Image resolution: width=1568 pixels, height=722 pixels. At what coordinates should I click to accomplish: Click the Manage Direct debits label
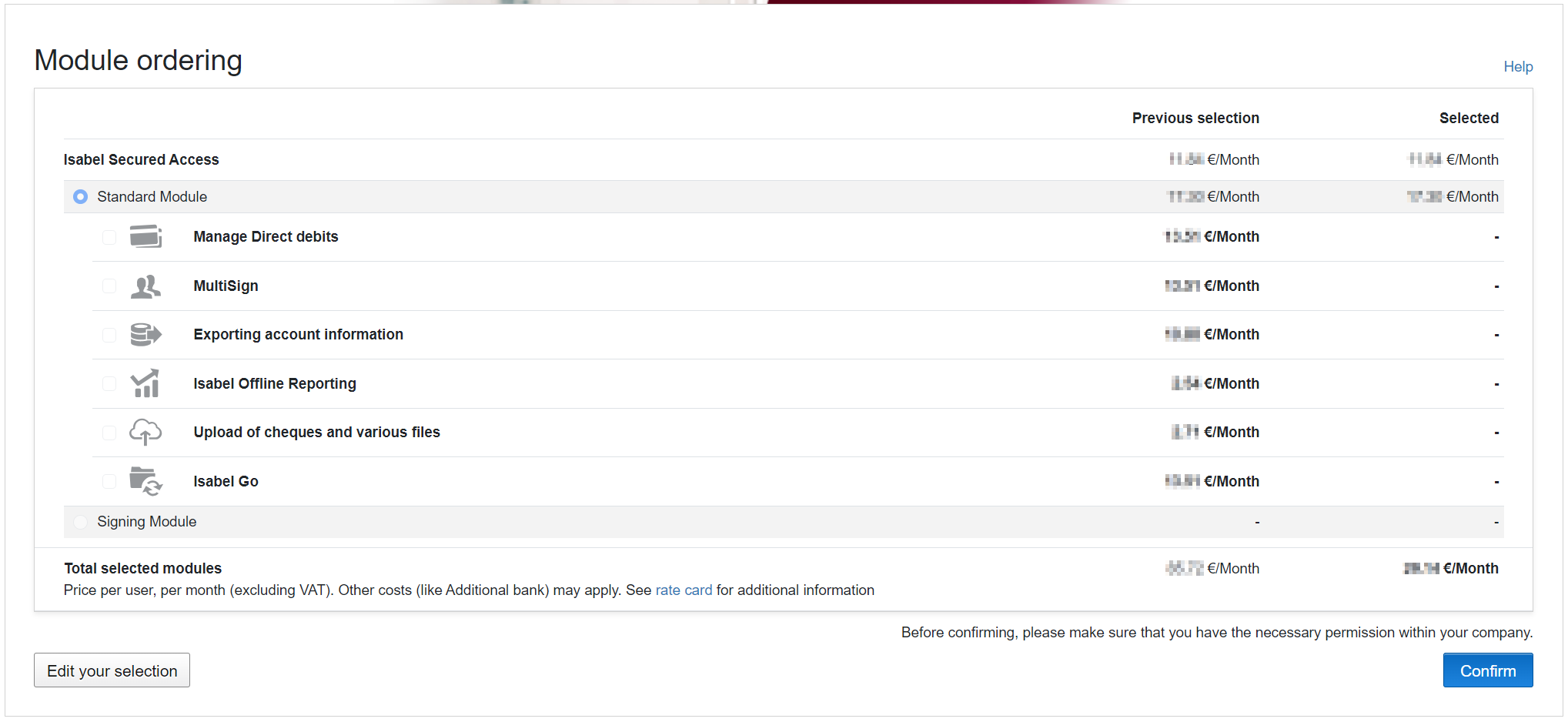point(266,236)
